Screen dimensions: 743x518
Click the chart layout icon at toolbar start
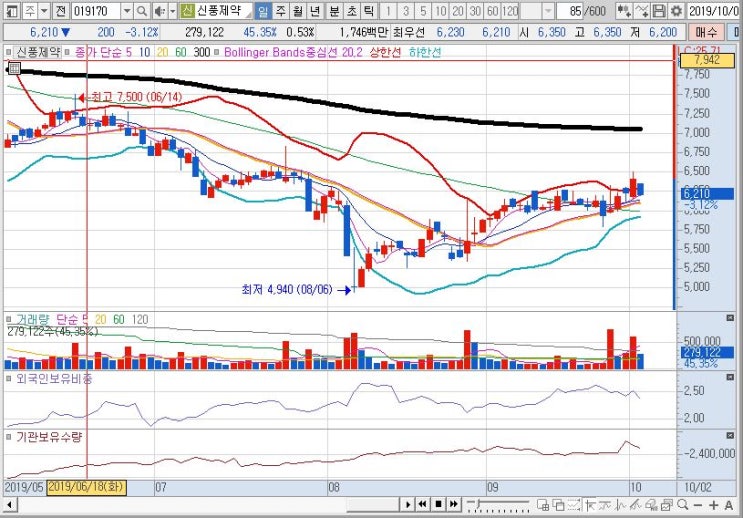click(11, 10)
